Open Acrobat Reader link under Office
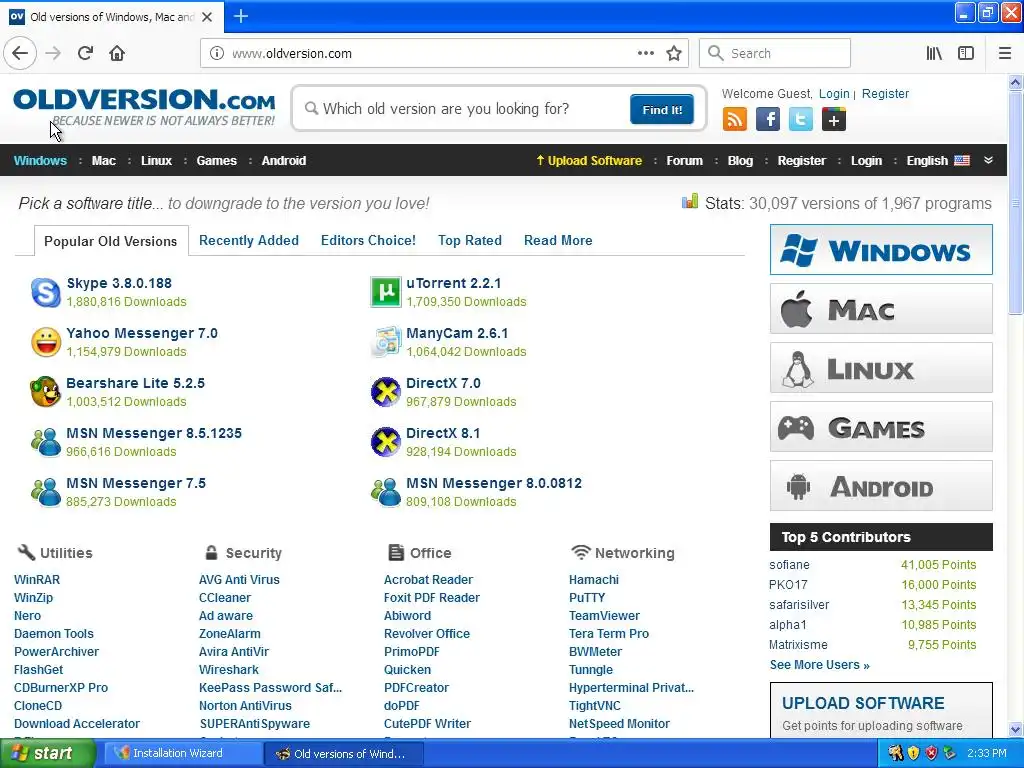Viewport: 1024px width, 768px height. point(428,579)
